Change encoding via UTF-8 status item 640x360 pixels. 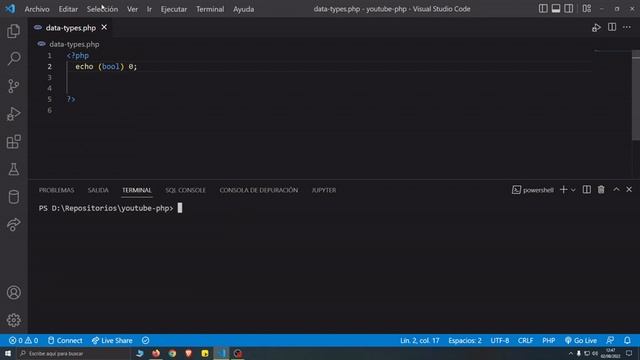click(x=500, y=340)
